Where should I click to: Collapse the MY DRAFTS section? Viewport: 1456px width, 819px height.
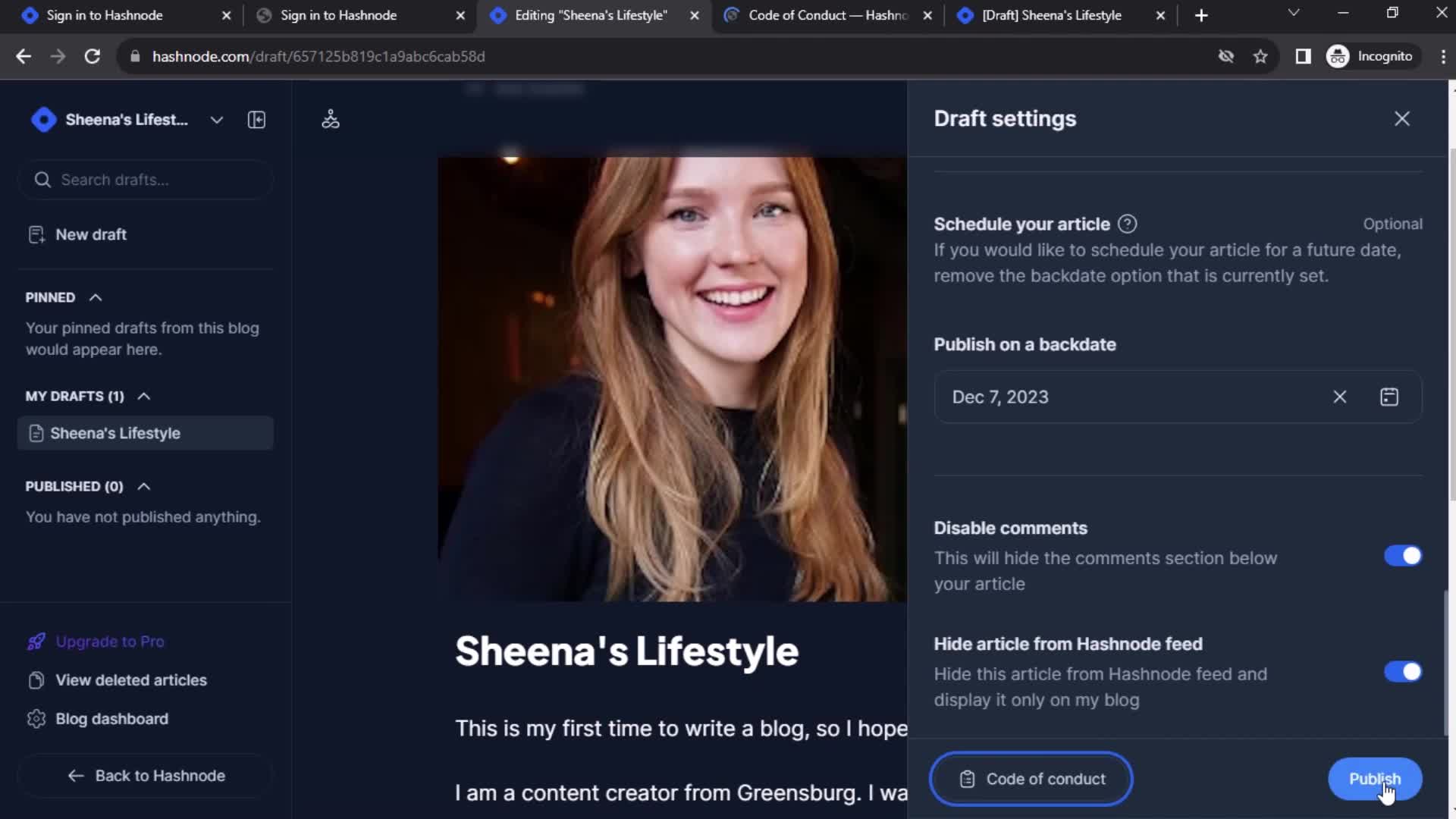pos(144,396)
